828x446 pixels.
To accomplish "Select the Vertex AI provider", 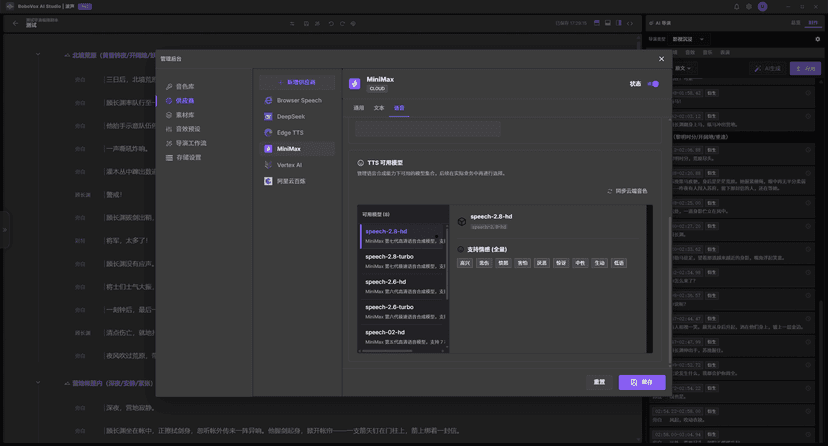I will point(289,165).
